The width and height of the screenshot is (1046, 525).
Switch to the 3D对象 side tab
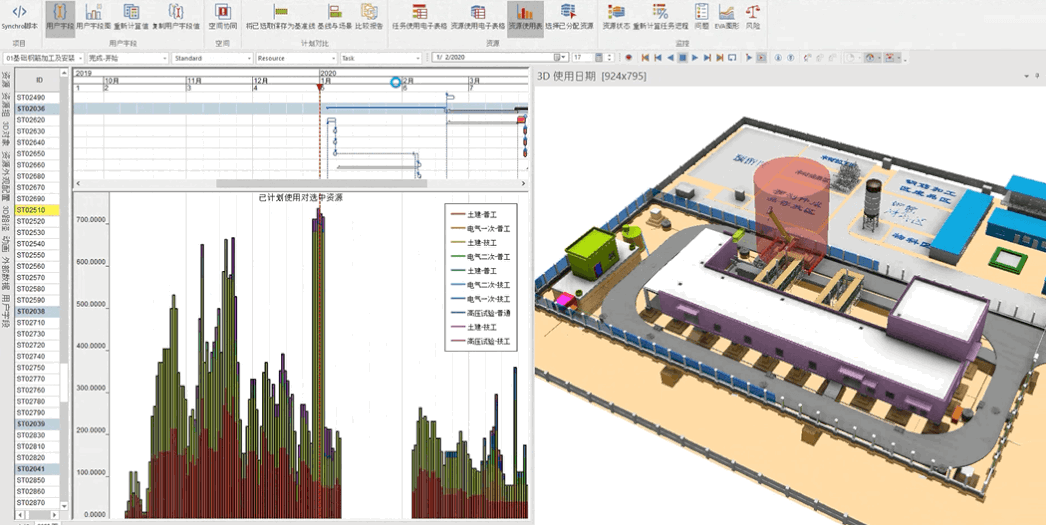[6, 135]
